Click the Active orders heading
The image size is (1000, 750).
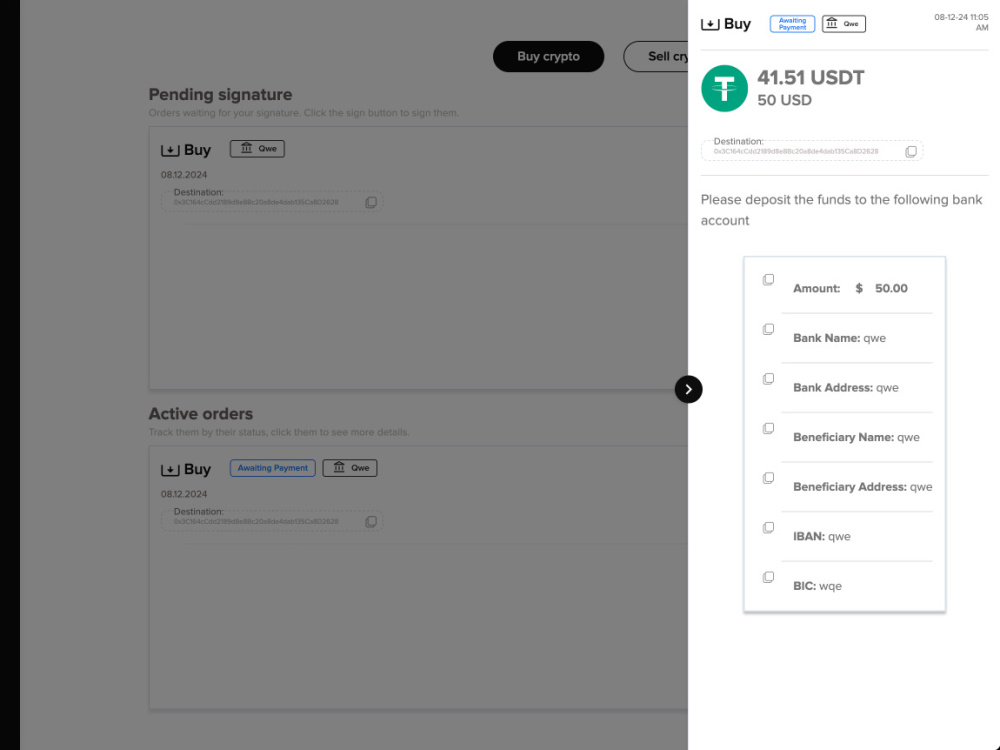(200, 414)
